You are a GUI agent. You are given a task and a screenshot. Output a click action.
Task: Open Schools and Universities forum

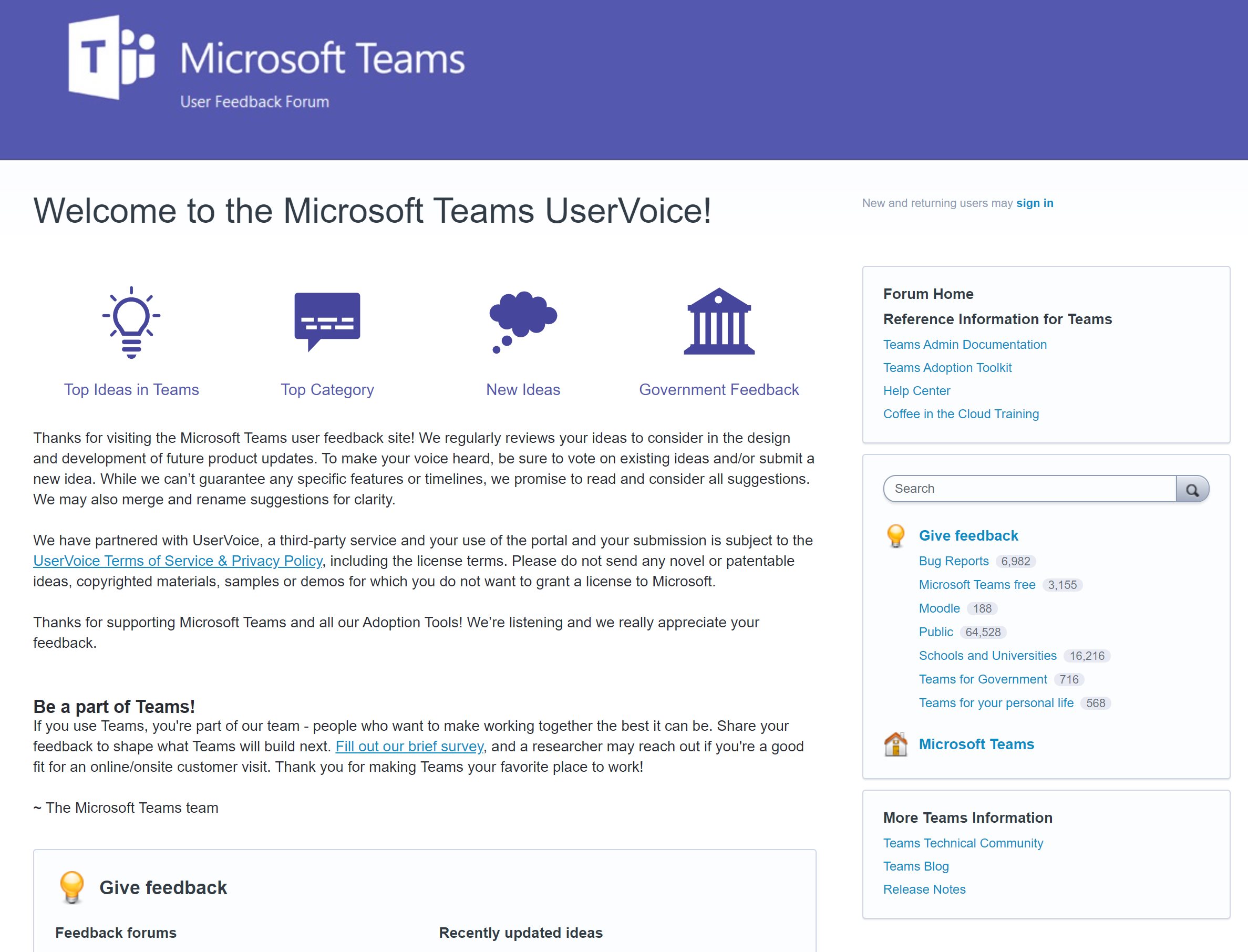tap(988, 656)
